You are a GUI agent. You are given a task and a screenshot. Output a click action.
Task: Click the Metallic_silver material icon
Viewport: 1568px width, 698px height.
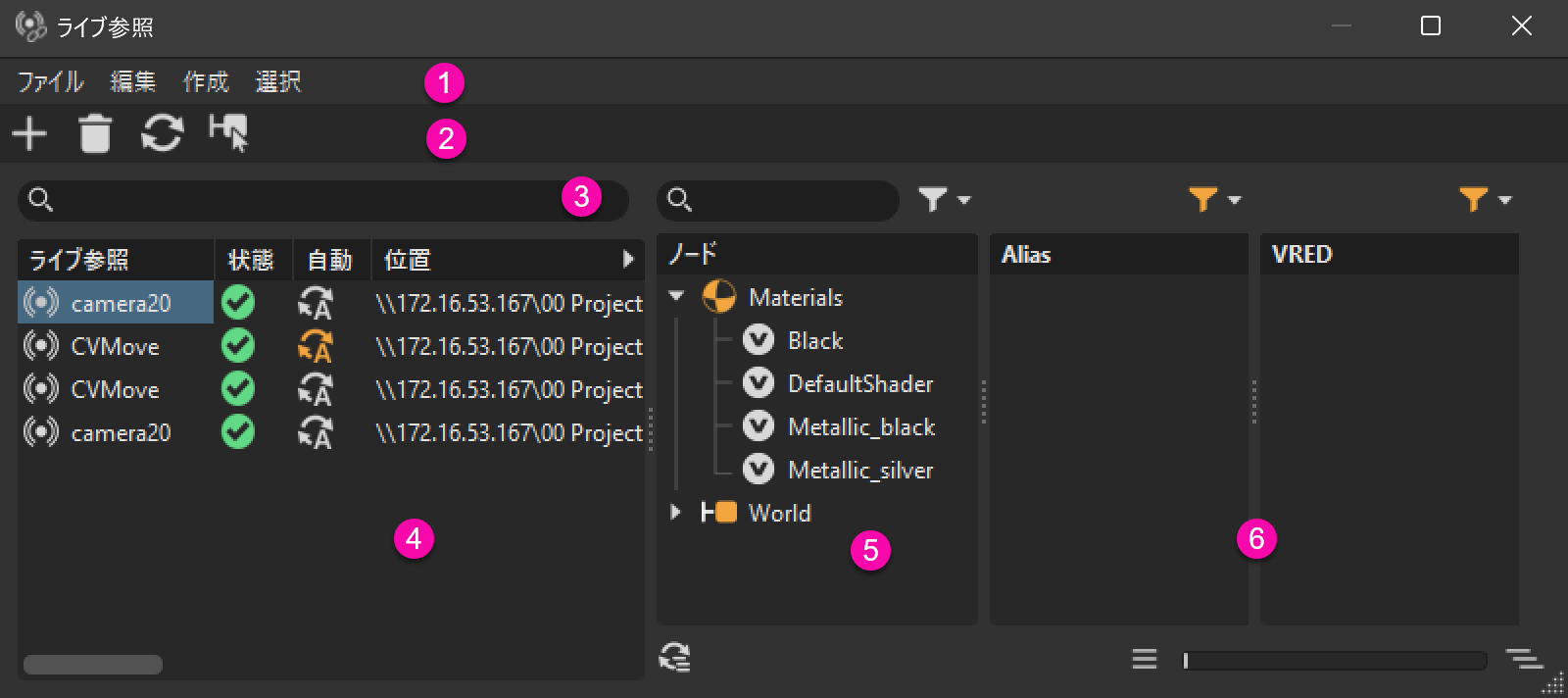tap(759, 470)
